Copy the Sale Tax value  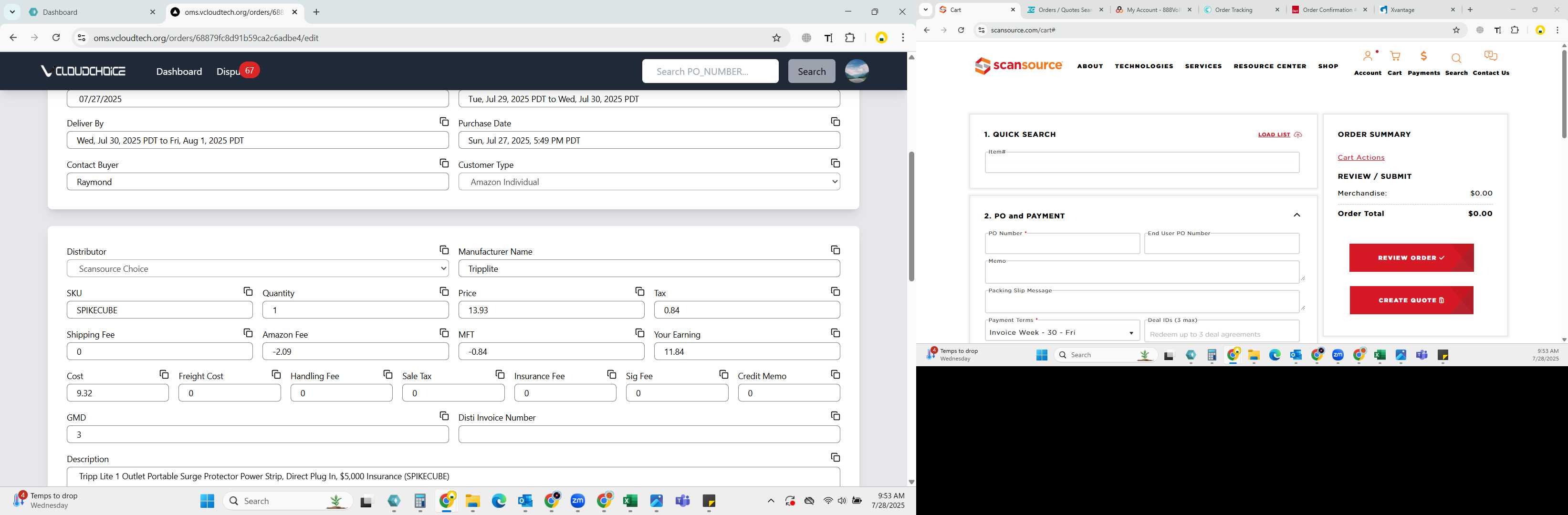(x=500, y=374)
